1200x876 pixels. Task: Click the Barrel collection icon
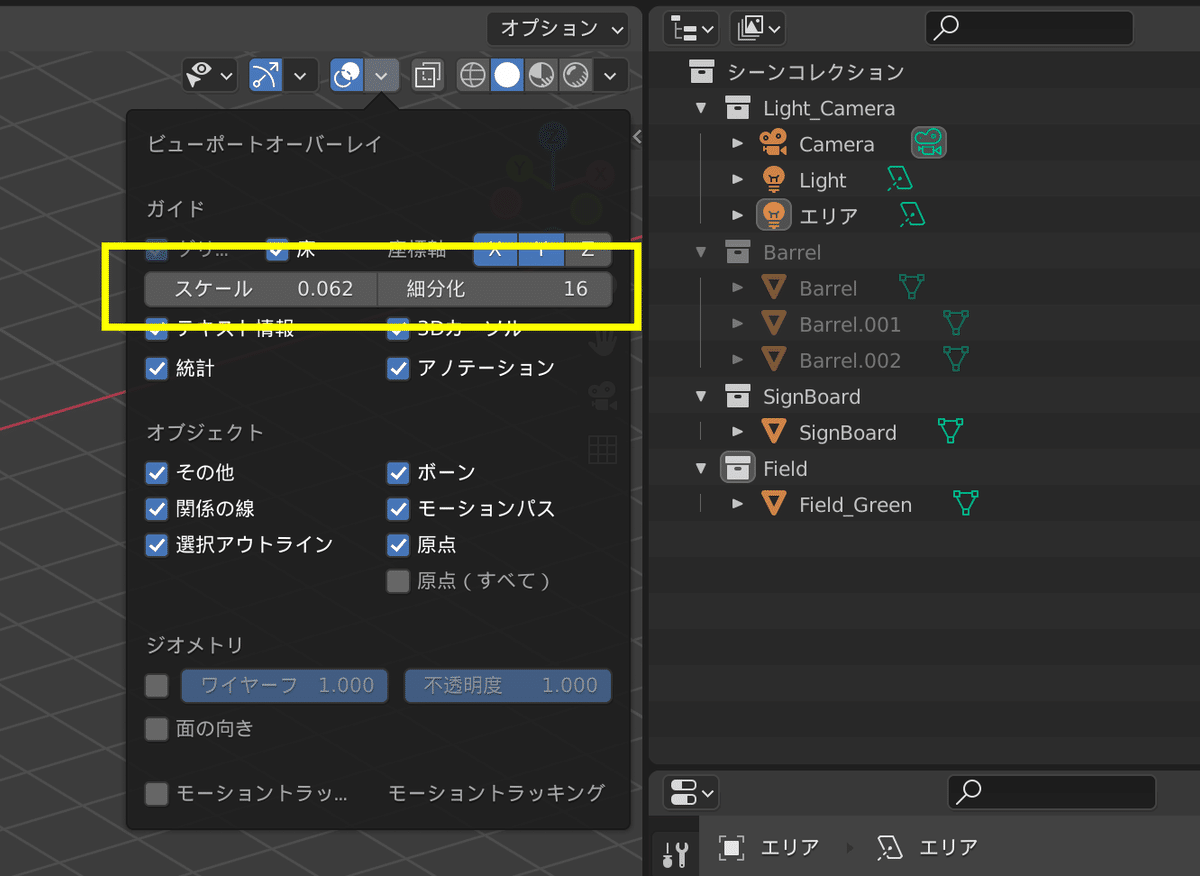coord(737,252)
